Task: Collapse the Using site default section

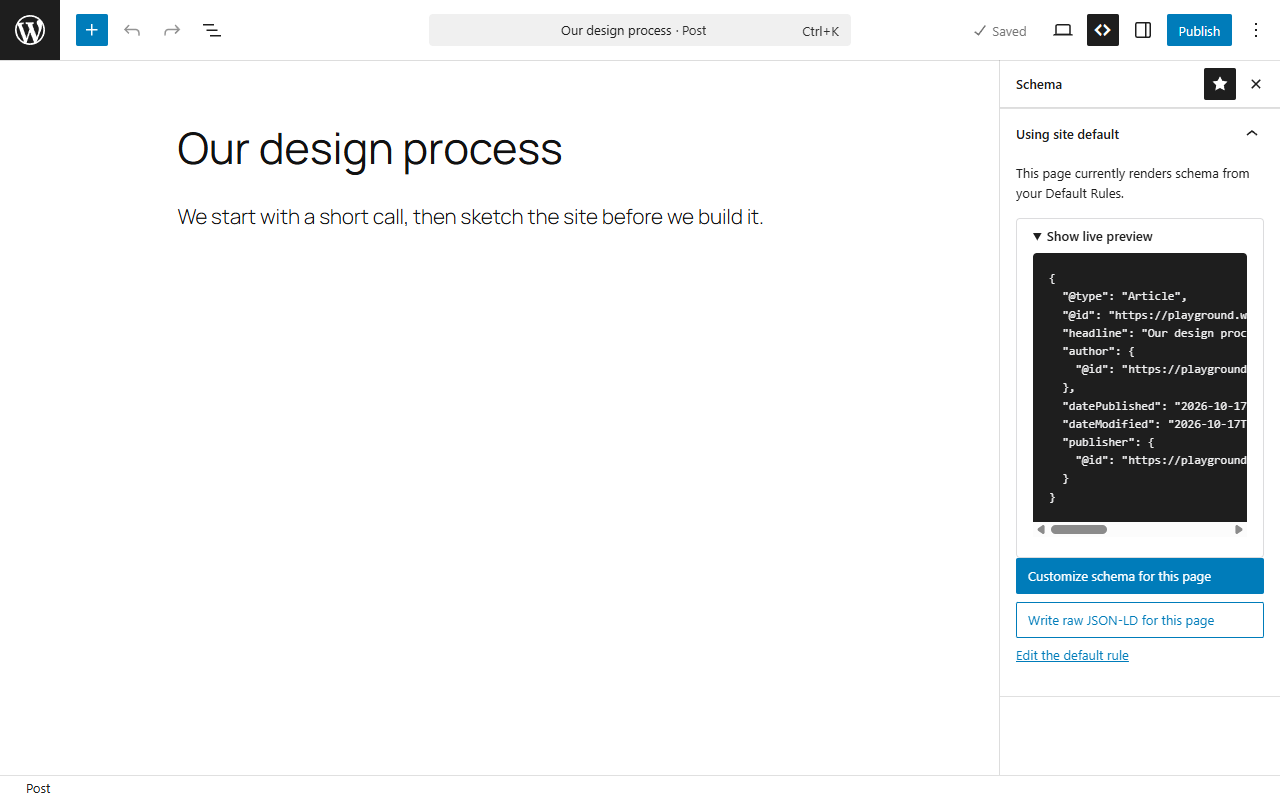Action: [x=1140, y=134]
